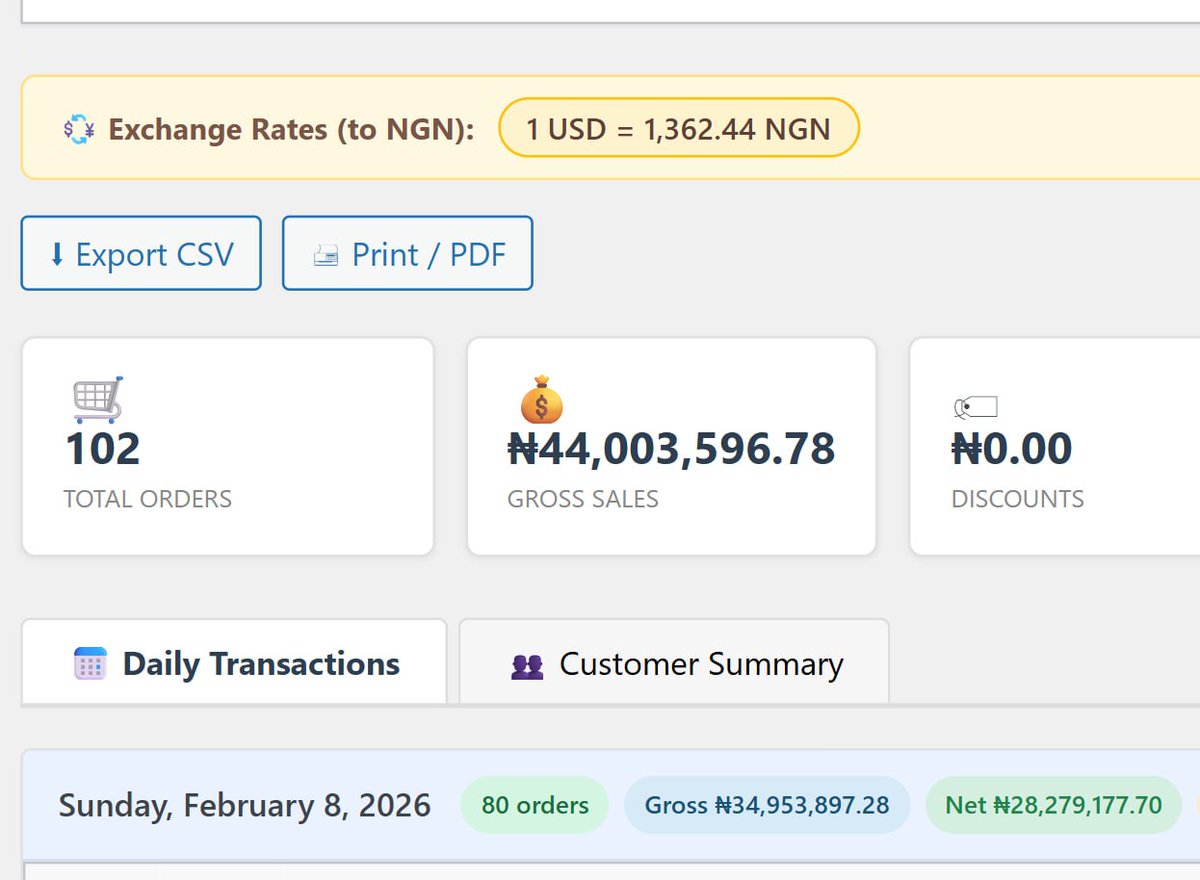This screenshot has width=1200, height=880.
Task: Click the people icon on Customer Summary tab
Action: [x=527, y=666]
